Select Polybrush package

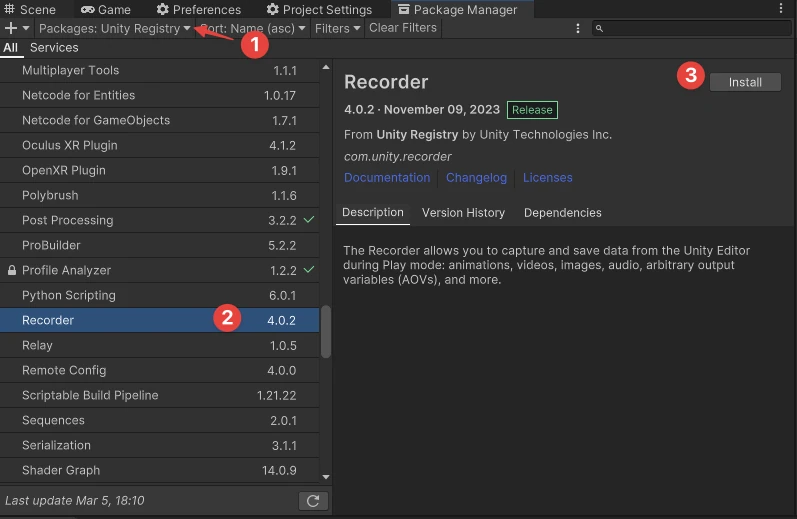tap(160, 195)
